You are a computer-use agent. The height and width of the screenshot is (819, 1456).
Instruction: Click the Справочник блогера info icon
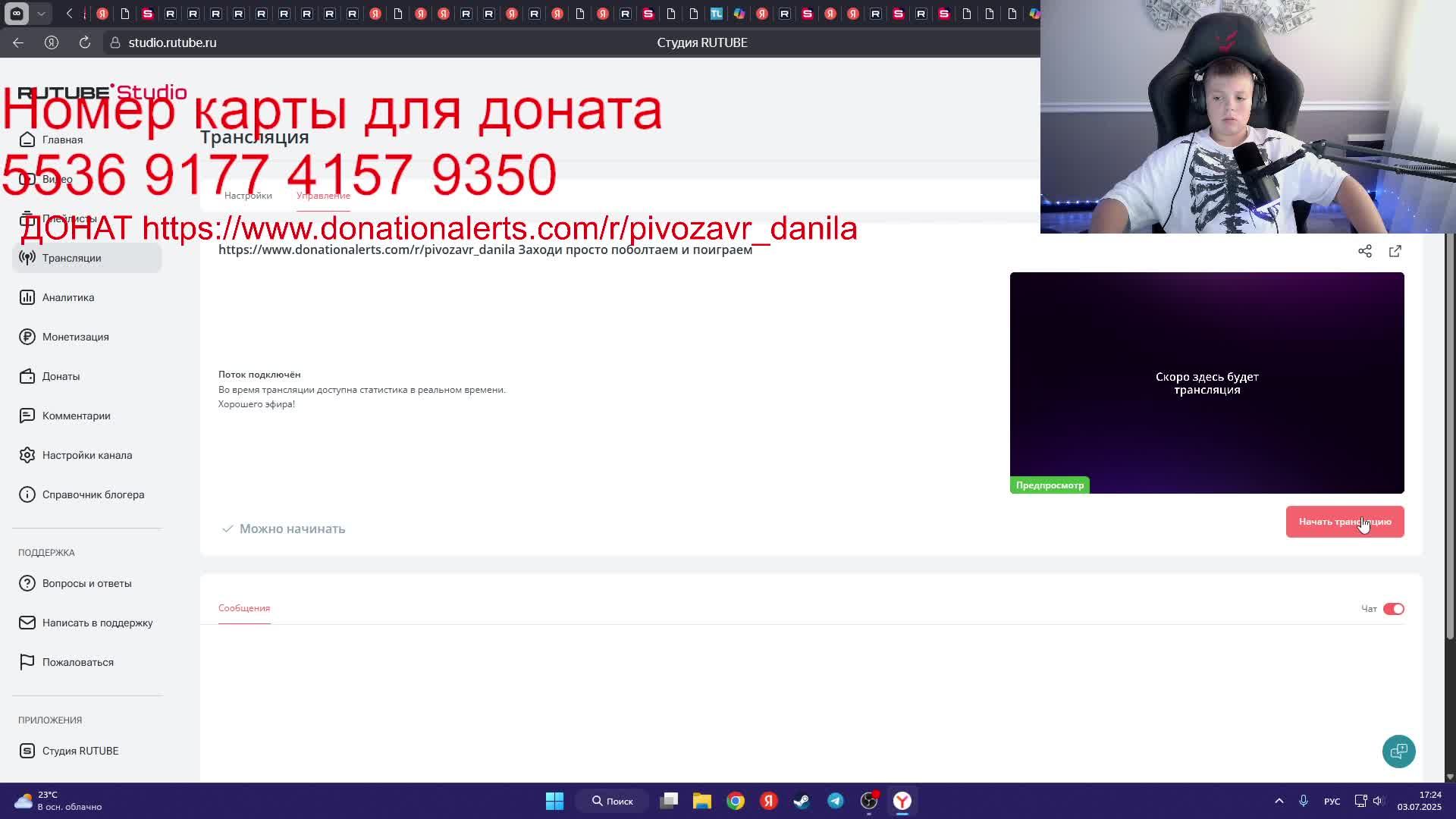coord(27,494)
